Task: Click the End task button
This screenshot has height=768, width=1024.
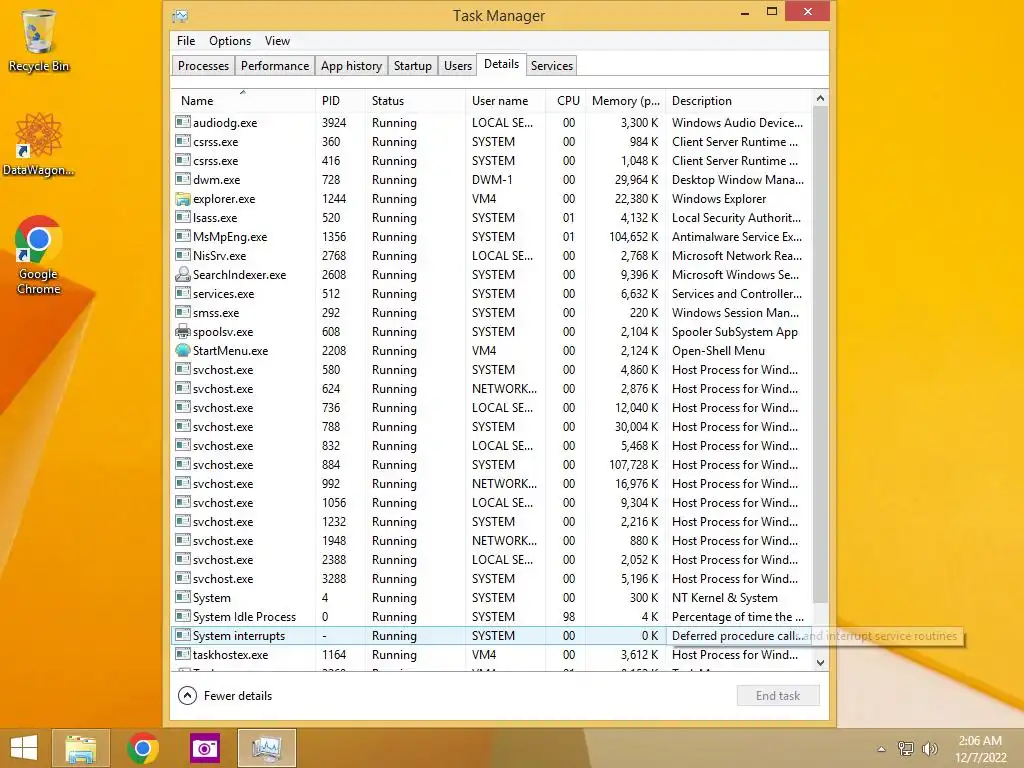Action: 778,696
